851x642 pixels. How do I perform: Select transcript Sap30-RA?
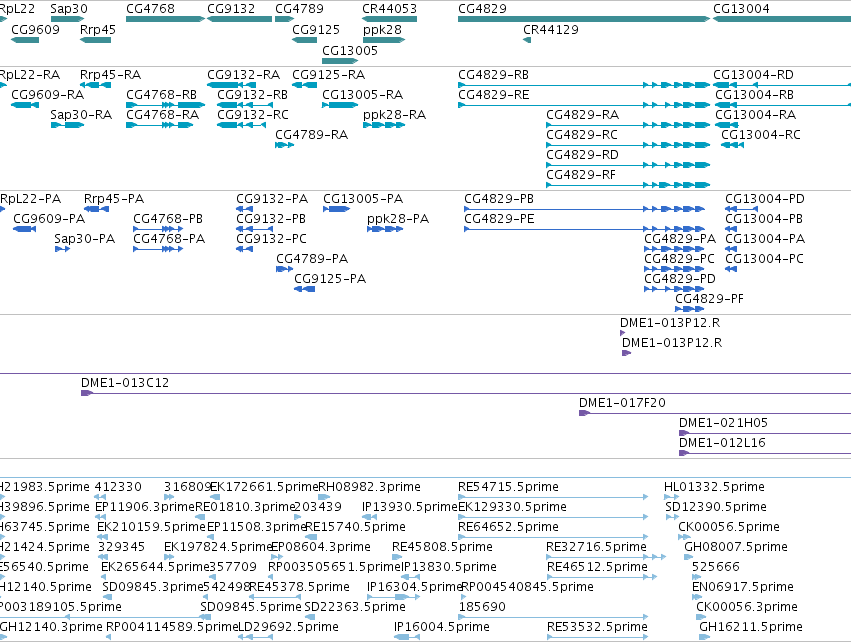[67, 125]
